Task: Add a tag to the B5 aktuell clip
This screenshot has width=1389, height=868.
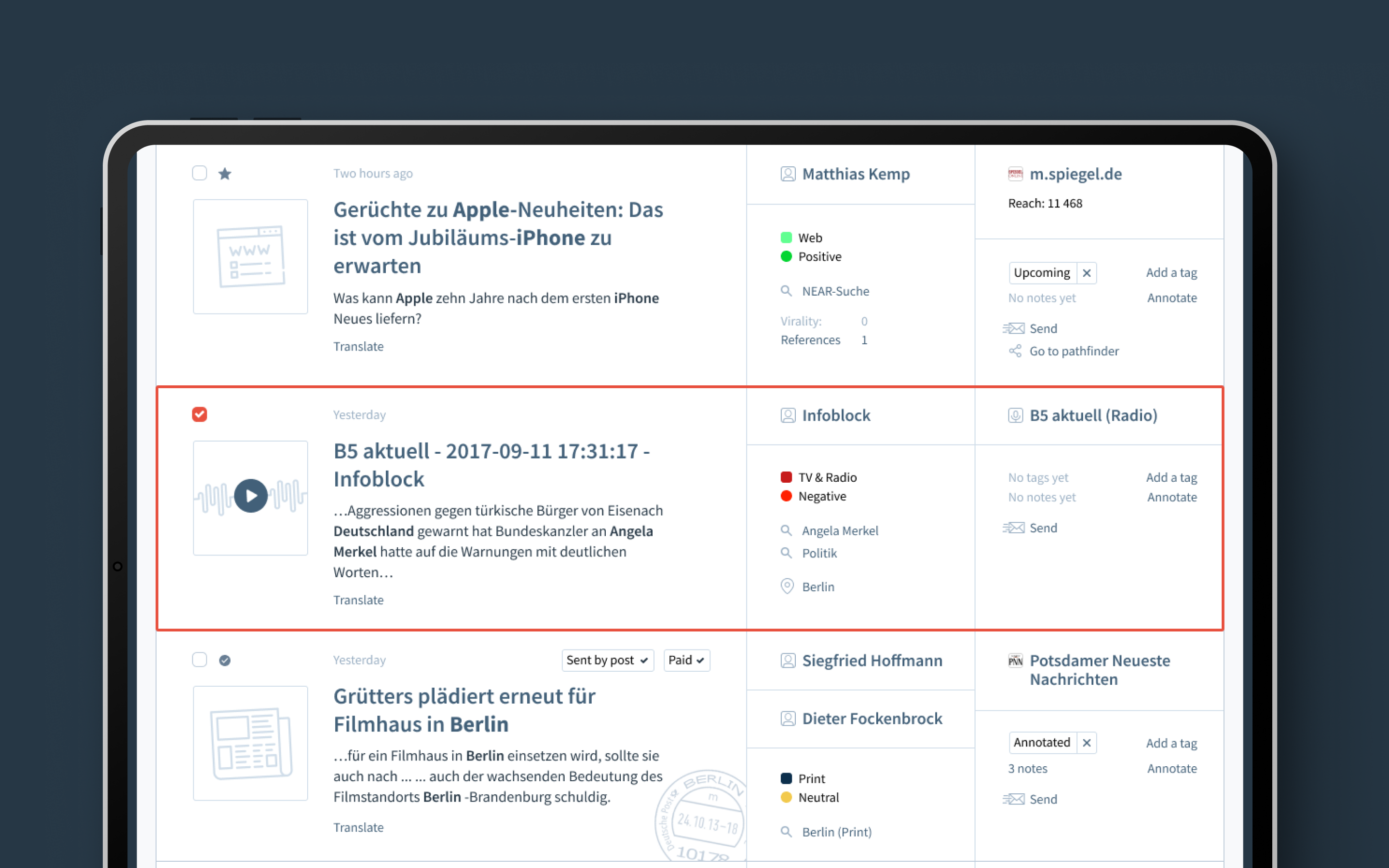Action: tap(1171, 477)
